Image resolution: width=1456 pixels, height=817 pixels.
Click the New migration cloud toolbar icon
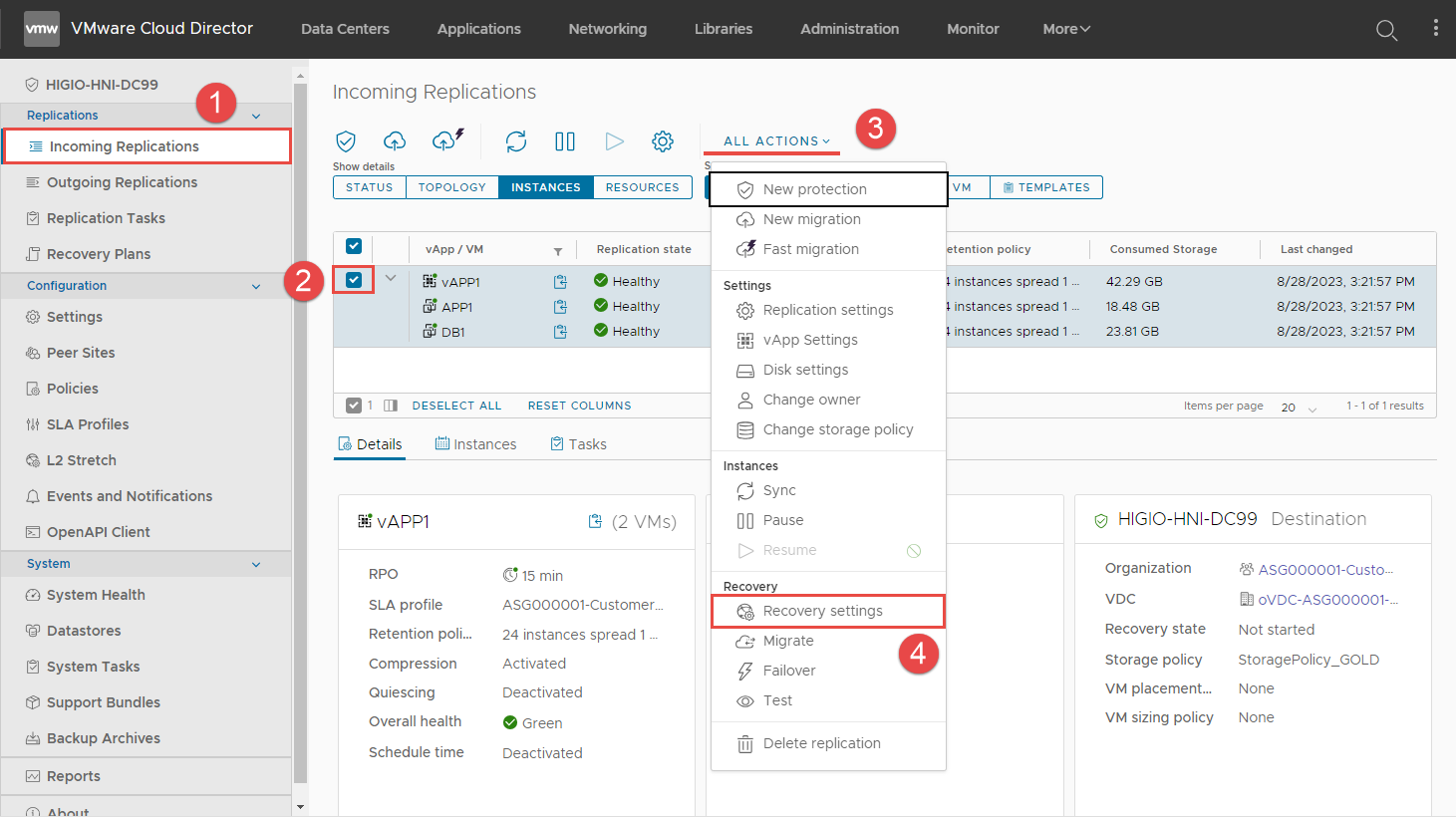tap(395, 141)
